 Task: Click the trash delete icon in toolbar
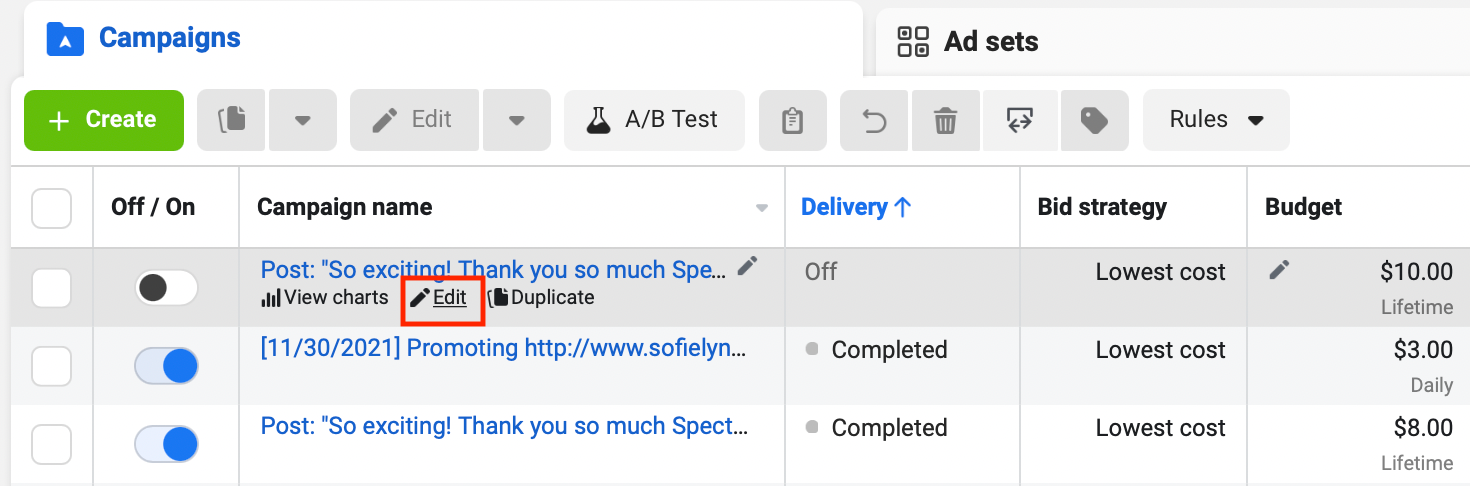point(945,121)
